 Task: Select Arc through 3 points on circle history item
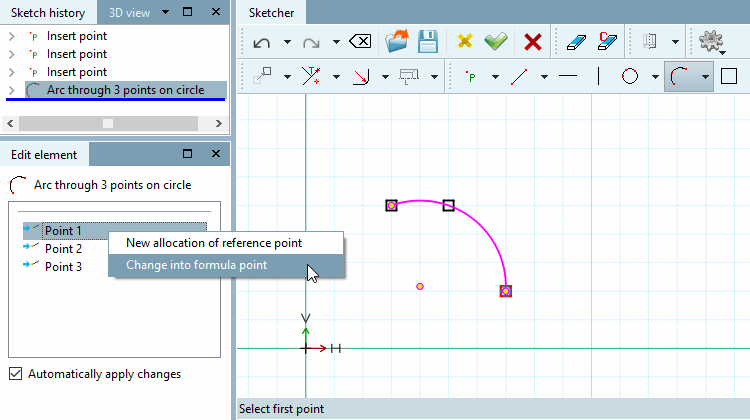click(125, 90)
